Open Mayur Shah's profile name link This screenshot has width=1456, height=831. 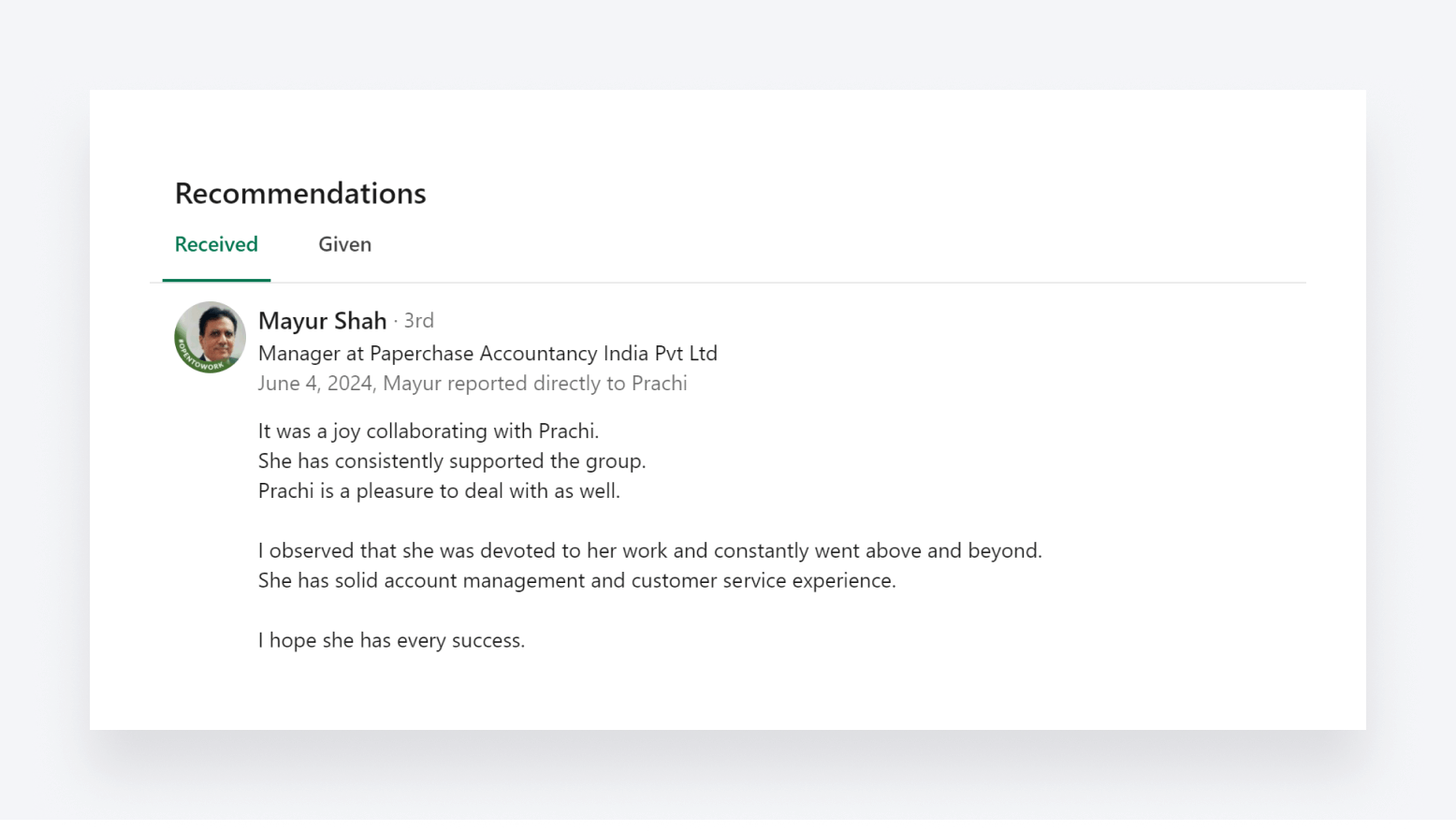click(322, 321)
